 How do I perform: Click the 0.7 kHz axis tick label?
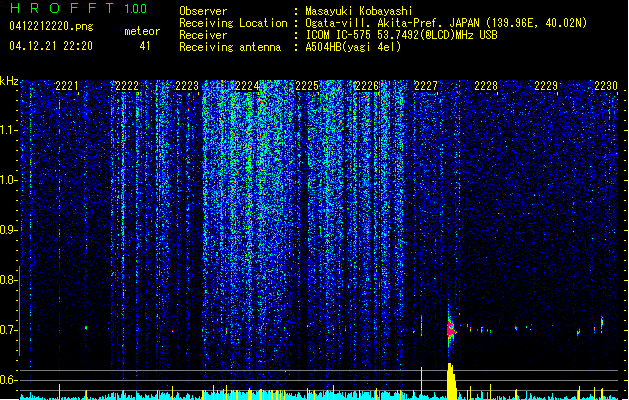(x=8, y=330)
